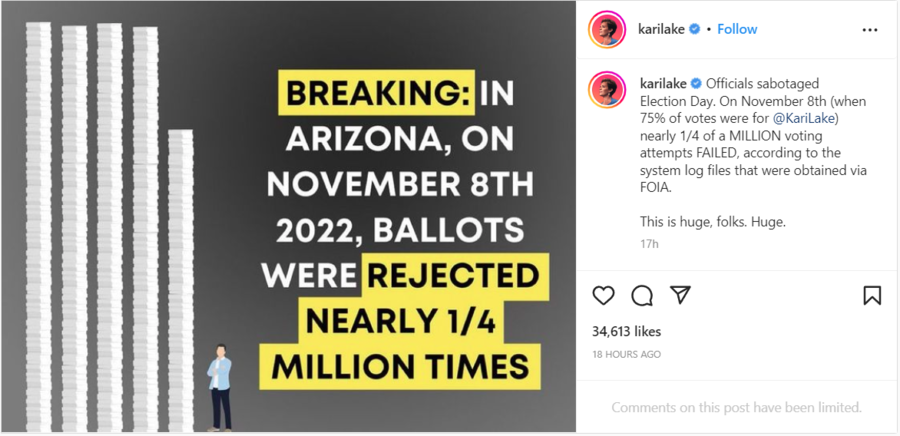This screenshot has width=900, height=436.
Task: Click the verified badge in the caption
Action: click(x=696, y=84)
